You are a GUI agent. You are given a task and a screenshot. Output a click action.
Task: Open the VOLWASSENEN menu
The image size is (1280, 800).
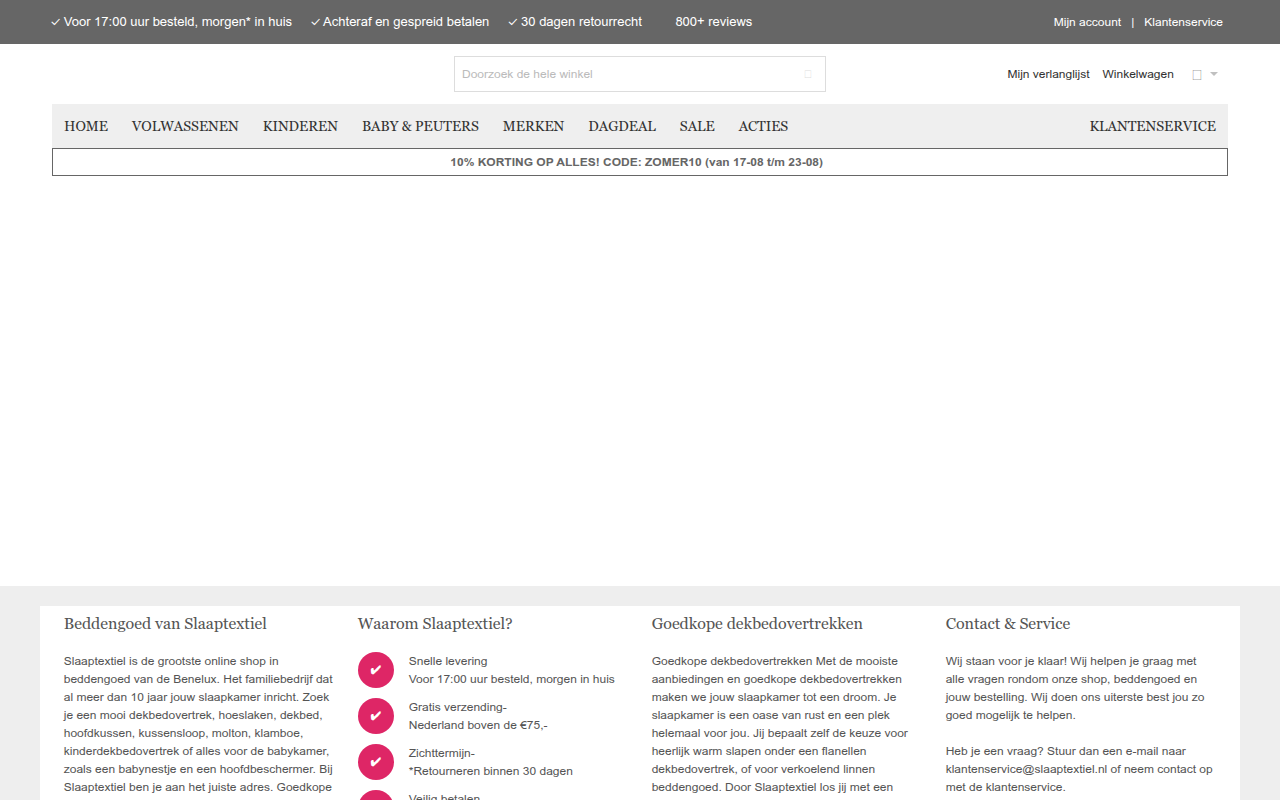click(185, 126)
